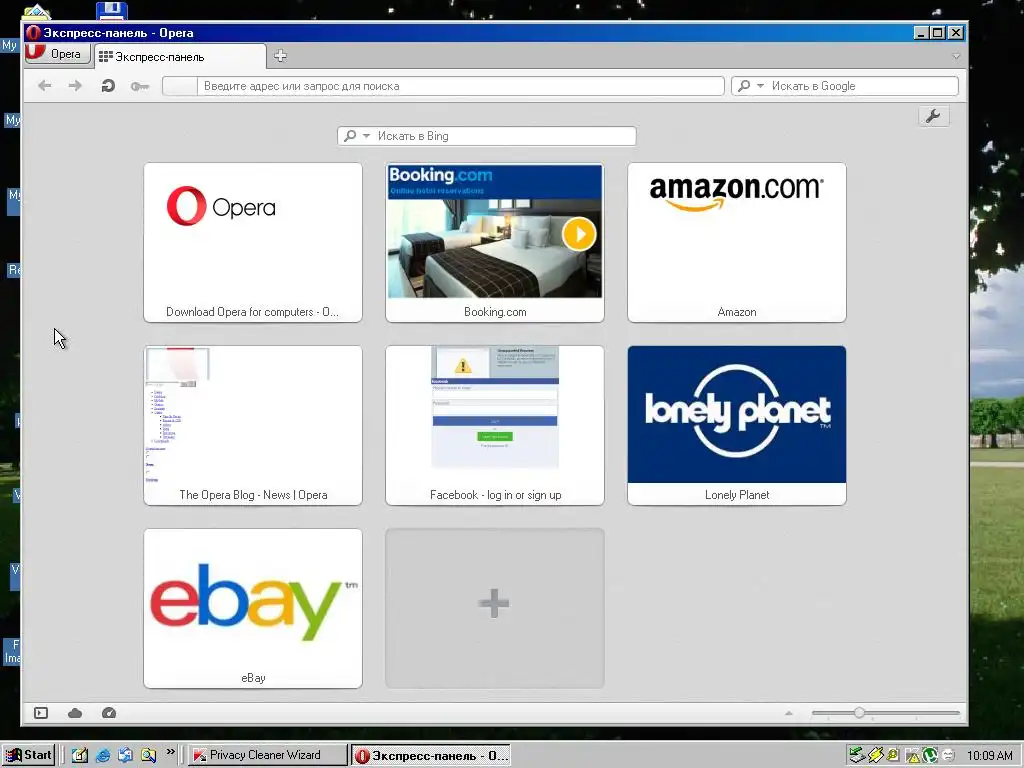Viewport: 1024px width, 768px height.
Task: Open the closed tabs arrow at tab bar end
Action: click(x=956, y=56)
